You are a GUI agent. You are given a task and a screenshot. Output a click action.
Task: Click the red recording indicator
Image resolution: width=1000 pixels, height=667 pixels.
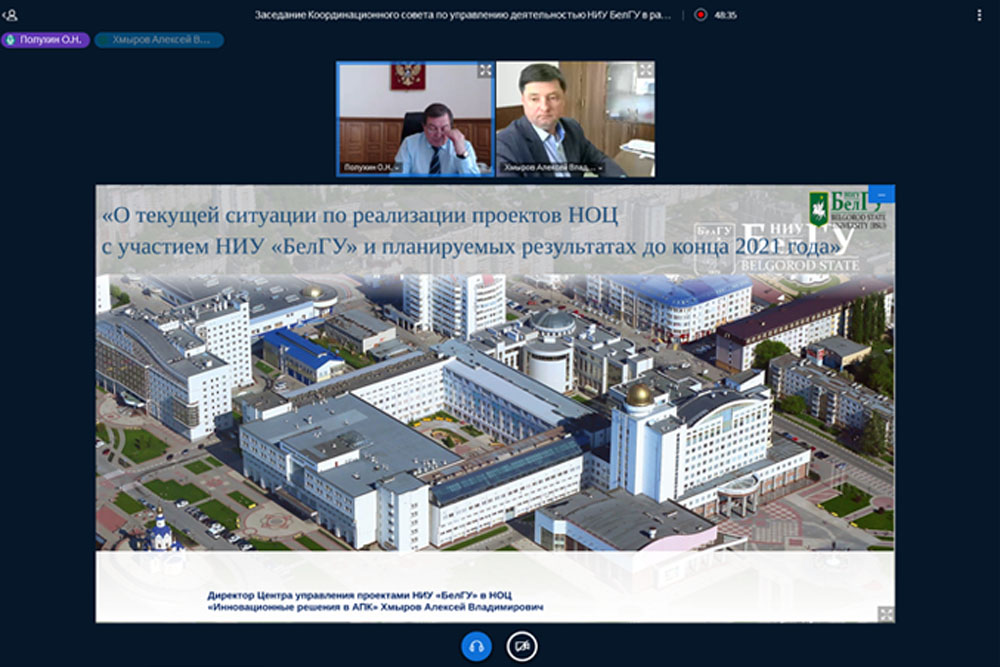[x=700, y=15]
